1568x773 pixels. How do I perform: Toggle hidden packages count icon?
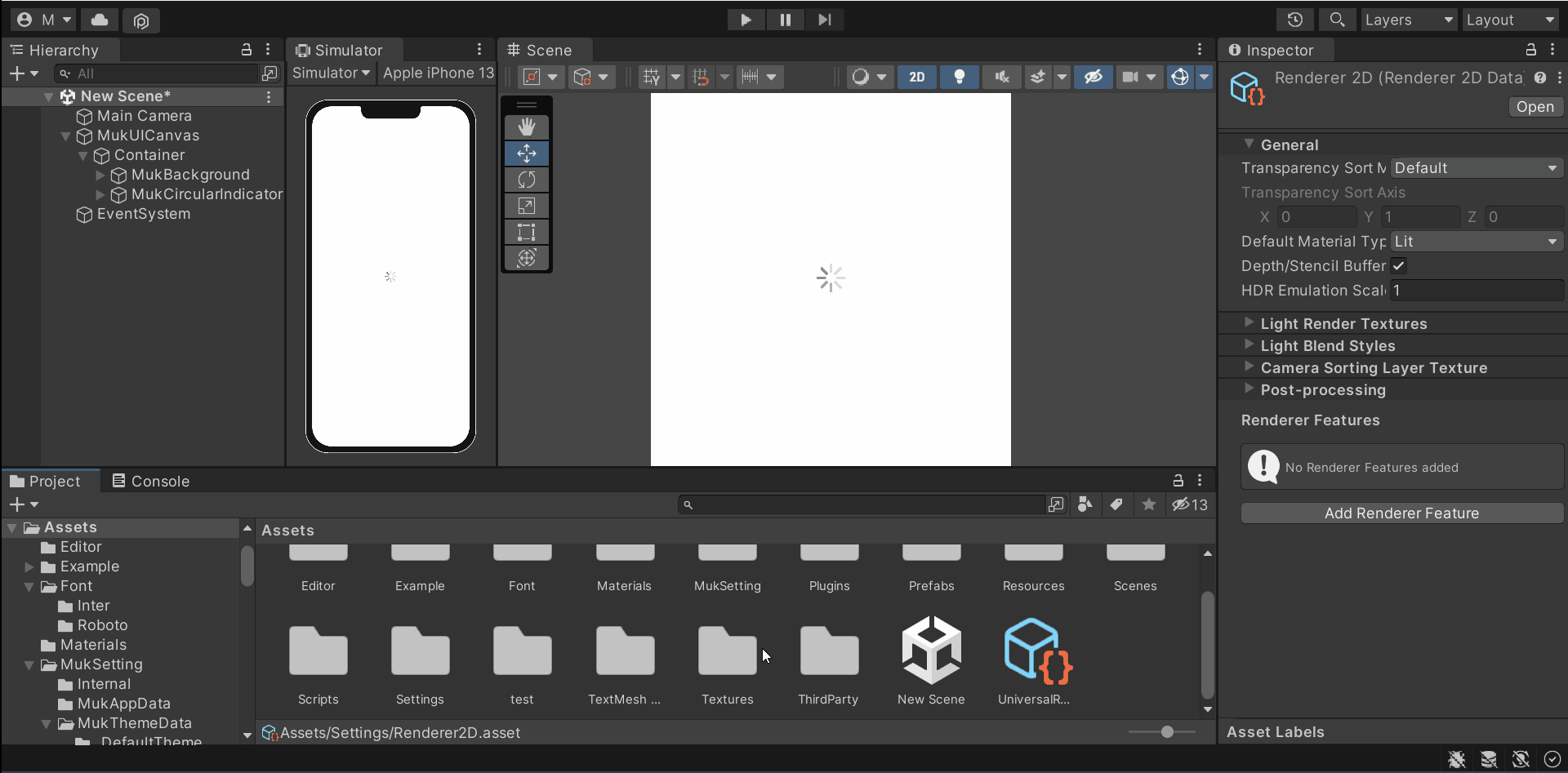1190,504
